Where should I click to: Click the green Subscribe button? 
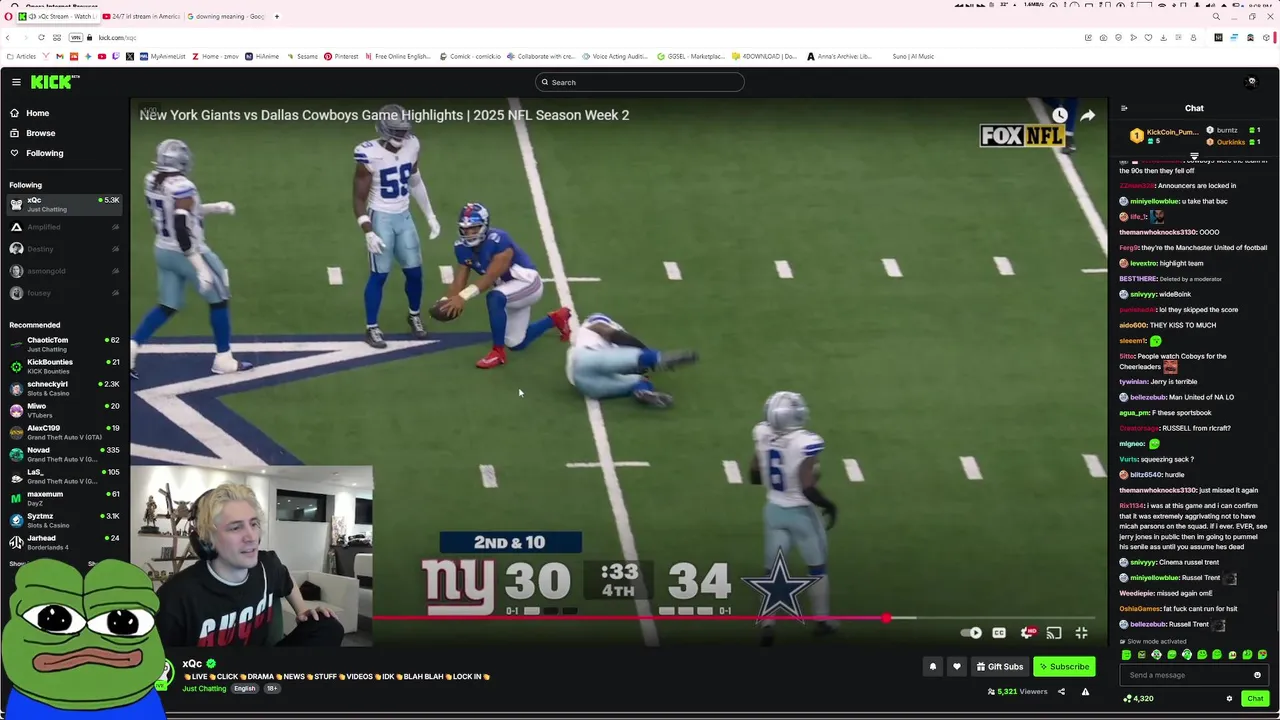1064,667
